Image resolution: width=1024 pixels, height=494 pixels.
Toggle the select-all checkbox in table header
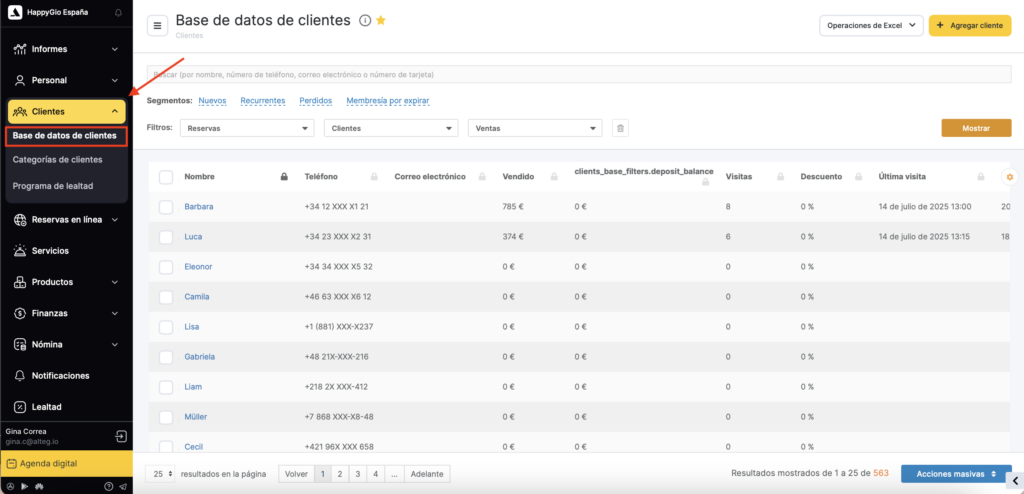166,177
